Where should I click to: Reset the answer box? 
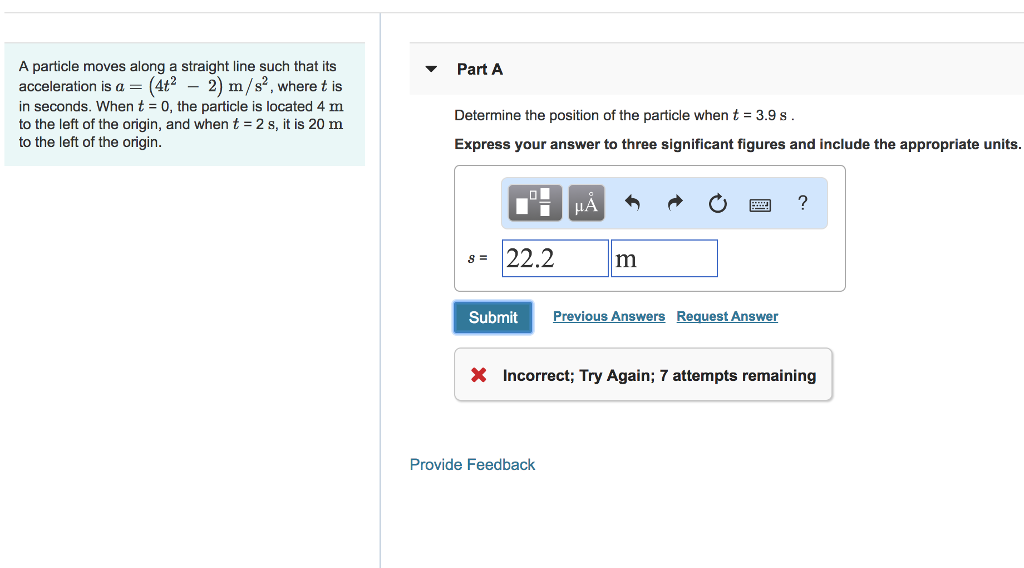coord(717,204)
